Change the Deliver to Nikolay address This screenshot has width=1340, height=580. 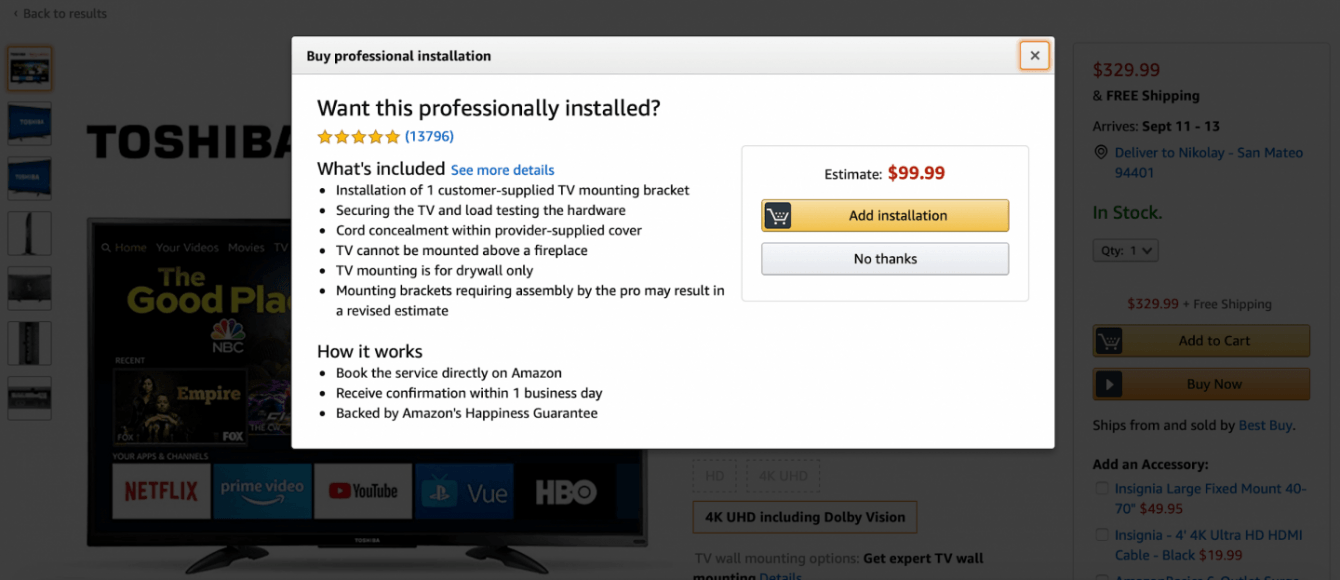1208,153
